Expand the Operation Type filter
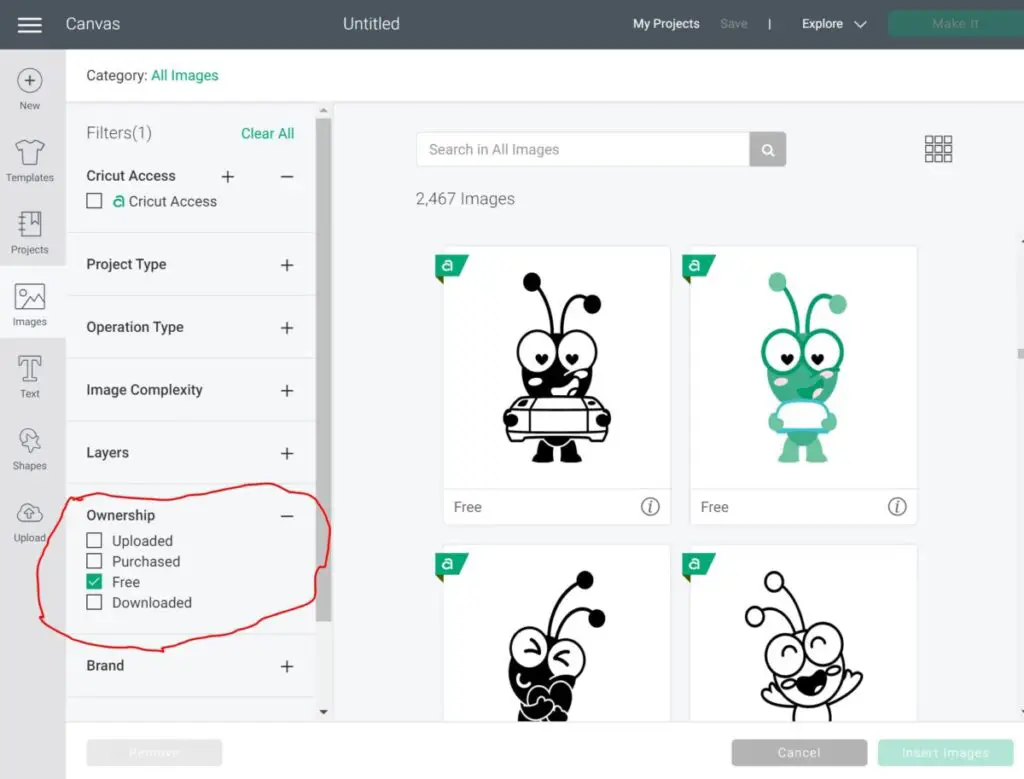Screen dimensions: 1024x779 (287, 328)
